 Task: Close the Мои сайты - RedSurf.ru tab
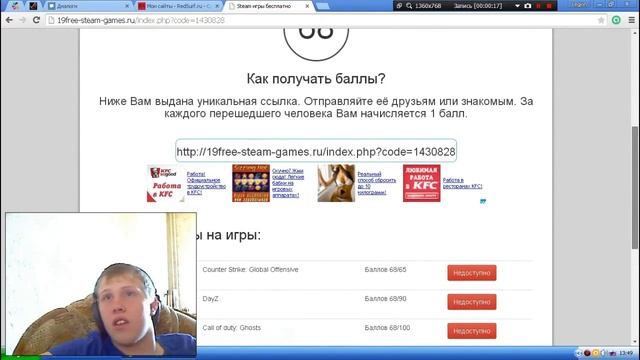tap(217, 6)
